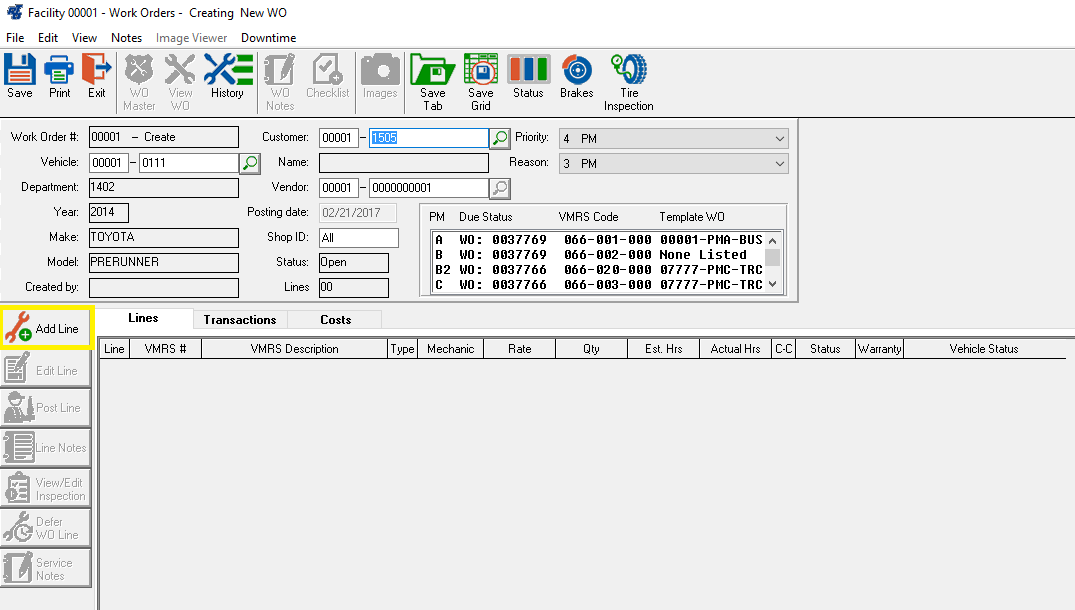1075x610 pixels.
Task: Click the customer search magnifier icon
Action: pos(499,138)
